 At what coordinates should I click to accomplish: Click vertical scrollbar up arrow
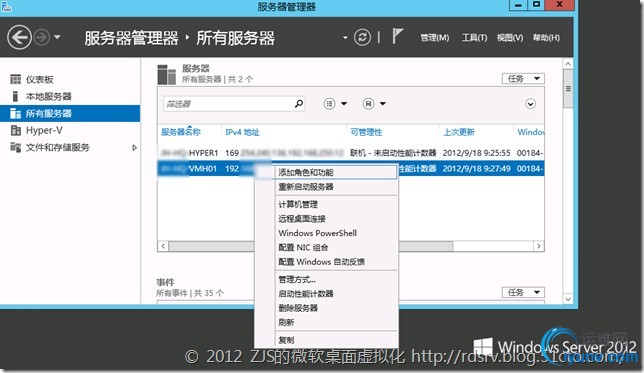568,64
